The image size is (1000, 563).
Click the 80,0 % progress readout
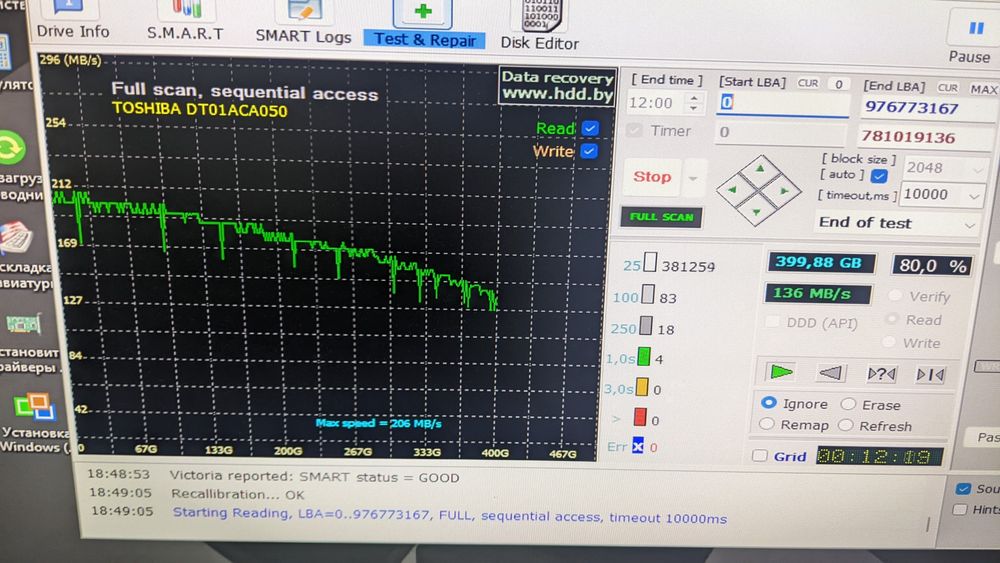932,265
